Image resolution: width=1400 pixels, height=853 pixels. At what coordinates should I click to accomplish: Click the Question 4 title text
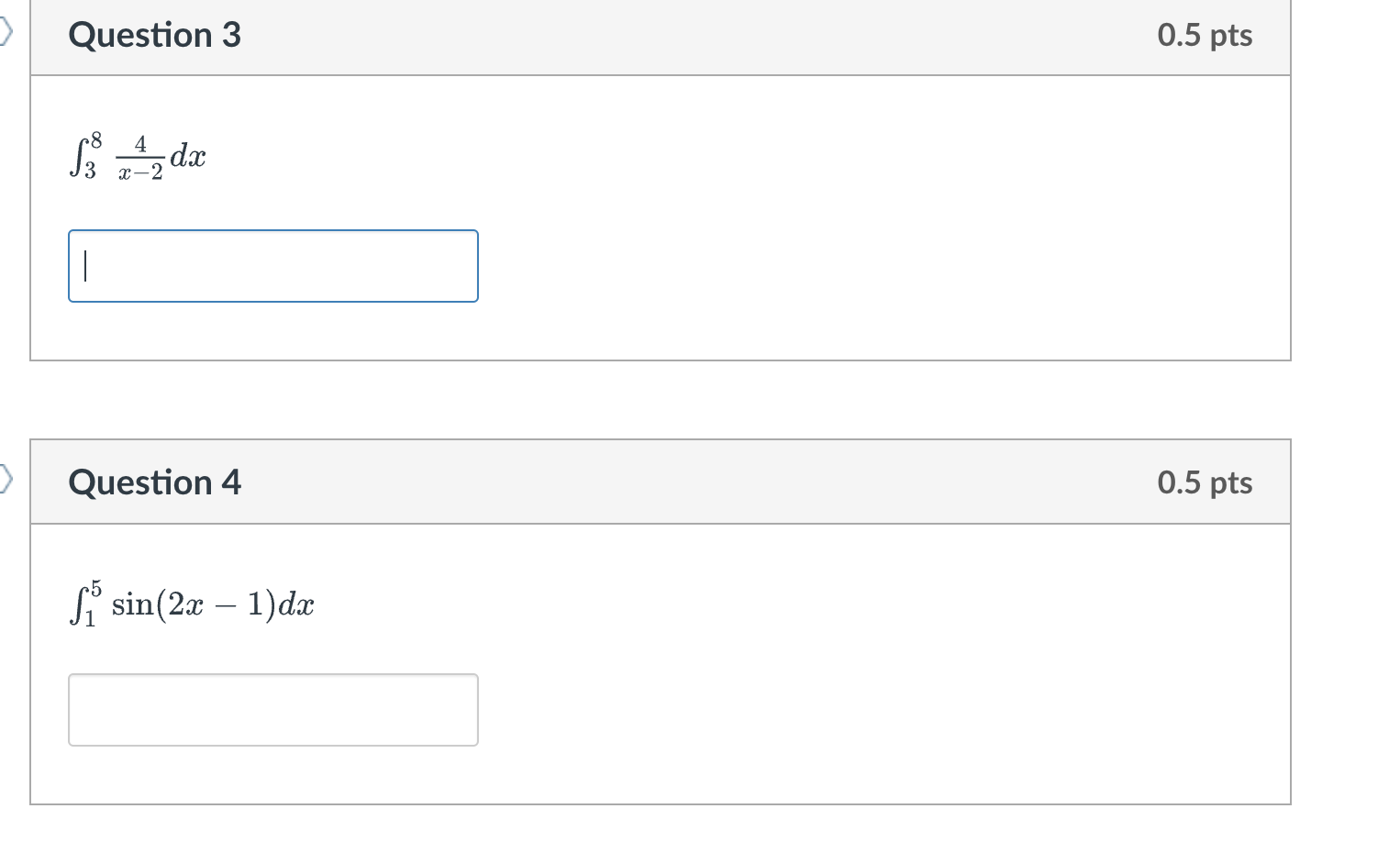coord(153,482)
